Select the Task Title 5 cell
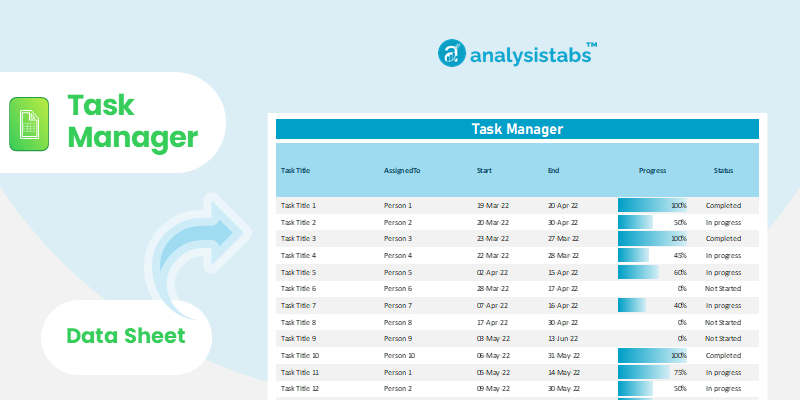This screenshot has height=400, width=800. point(298,272)
